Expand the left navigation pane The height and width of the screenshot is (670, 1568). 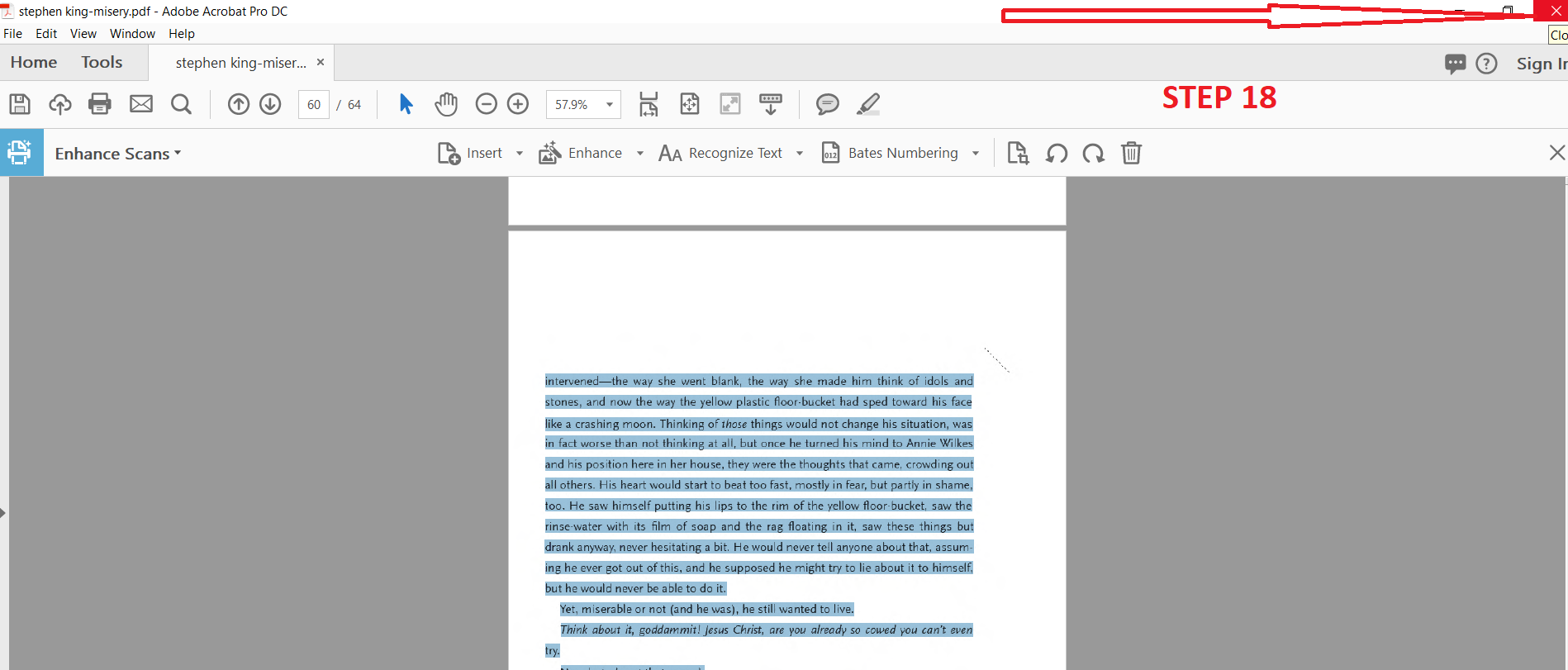tap(3, 513)
